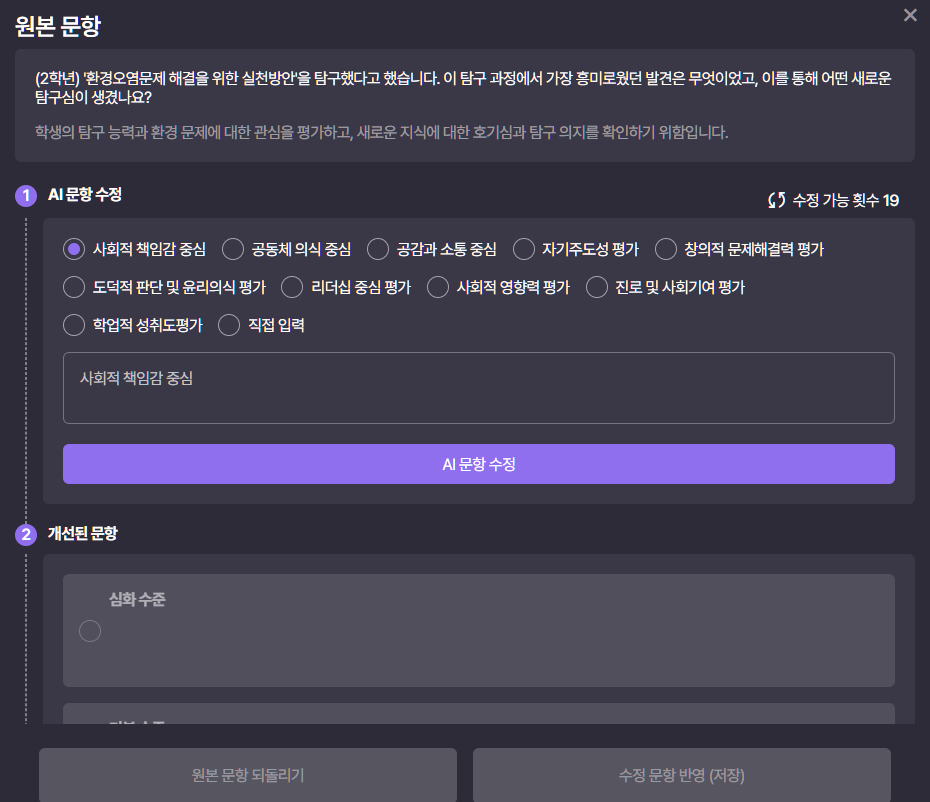
Task: Choose the 진로 및 사회기여 평가 option
Action: tap(597, 286)
